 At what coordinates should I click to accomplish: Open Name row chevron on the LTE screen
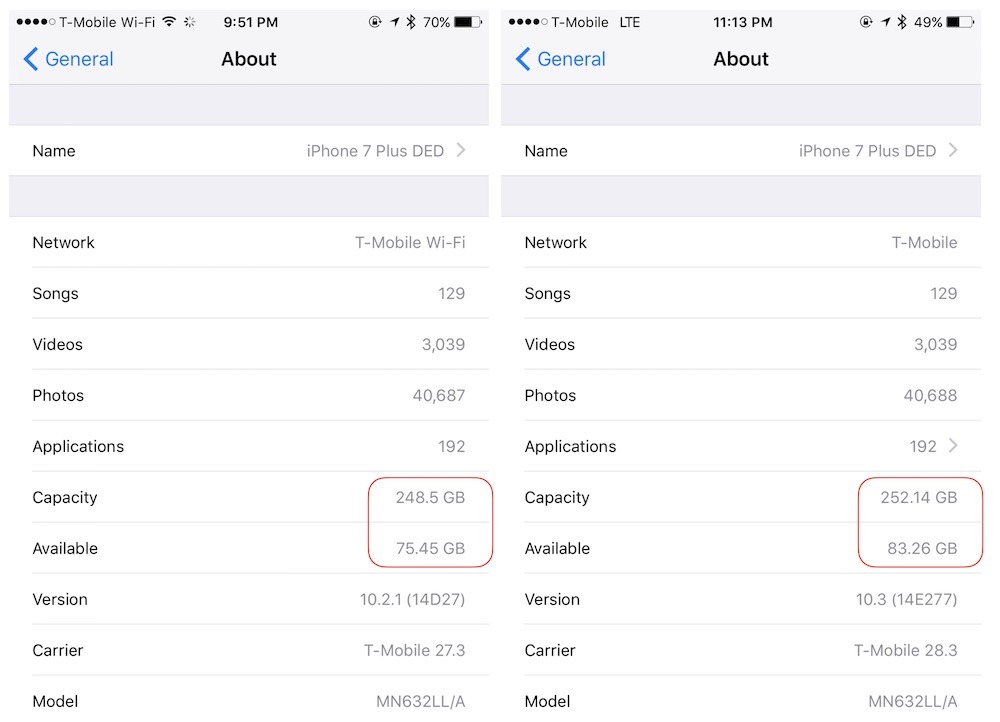coord(953,150)
